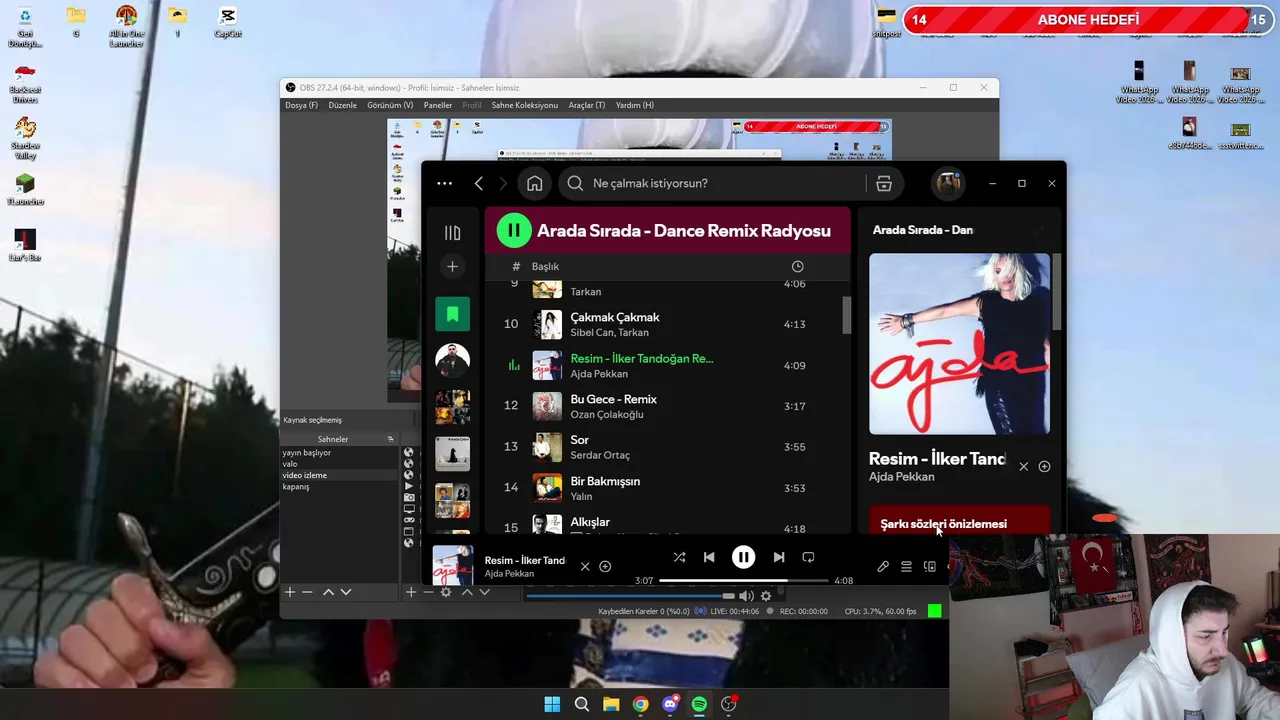Select the track Bir Bakmışsın

667,488
